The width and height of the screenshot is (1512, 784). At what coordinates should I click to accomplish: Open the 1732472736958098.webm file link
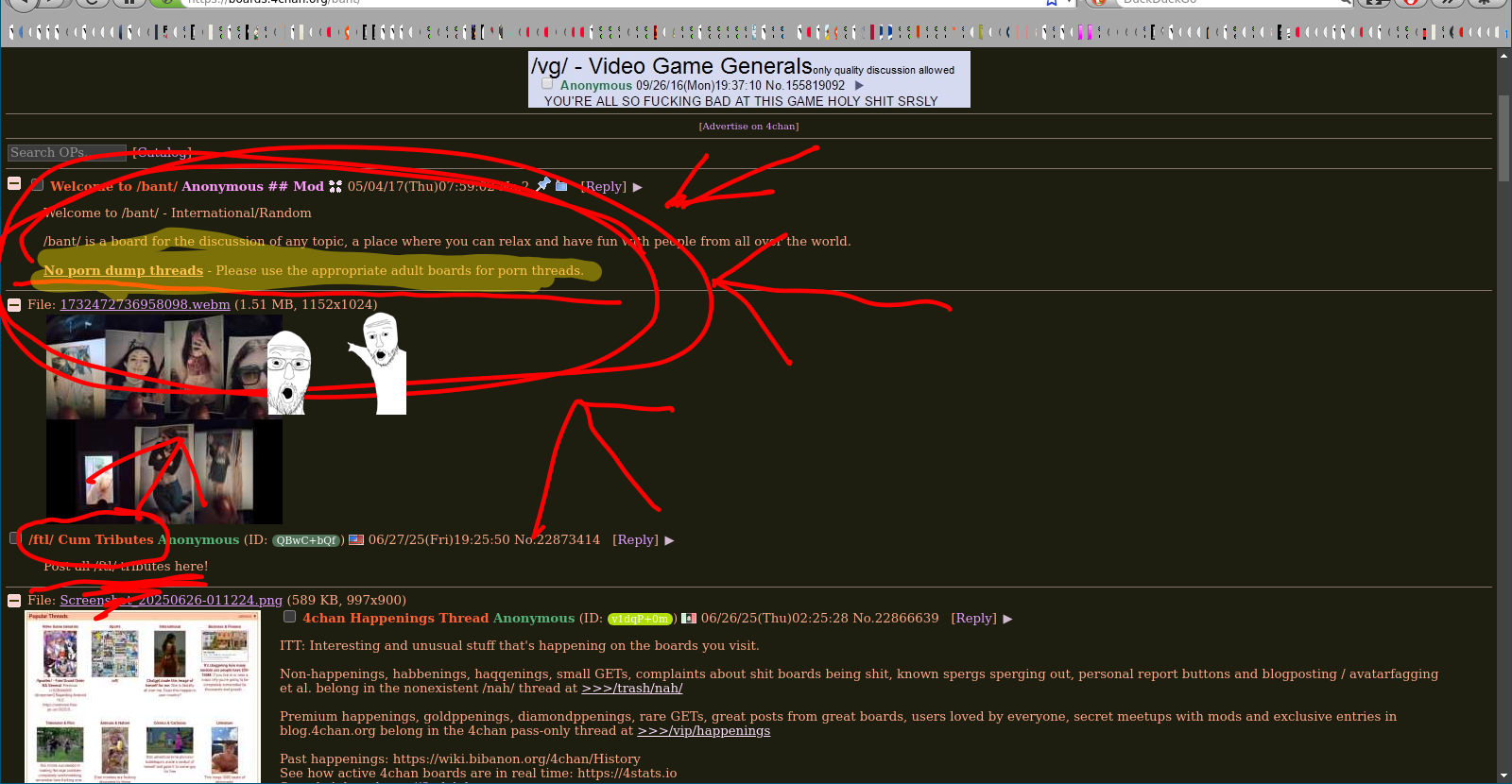(x=146, y=304)
